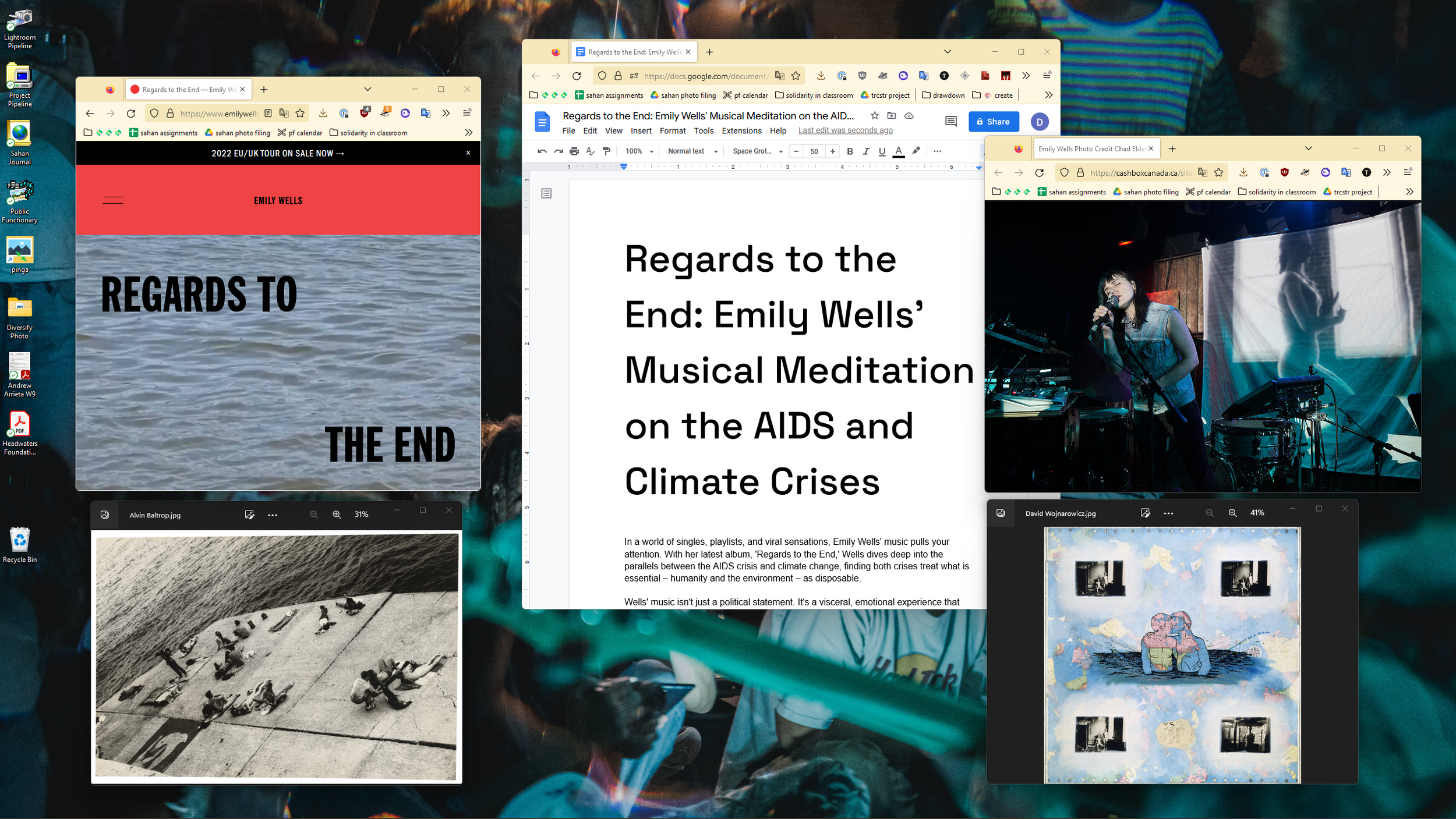Open comment history in Google Docs
This screenshot has height=819, width=1456.
click(950, 122)
